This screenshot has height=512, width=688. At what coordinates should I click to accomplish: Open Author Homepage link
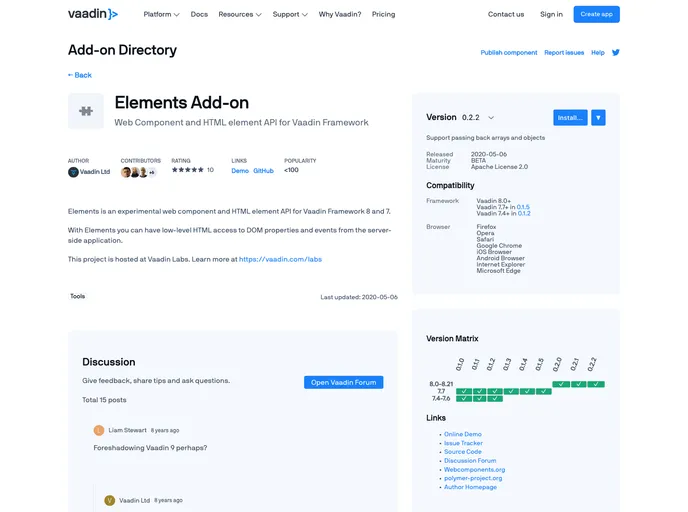470,487
